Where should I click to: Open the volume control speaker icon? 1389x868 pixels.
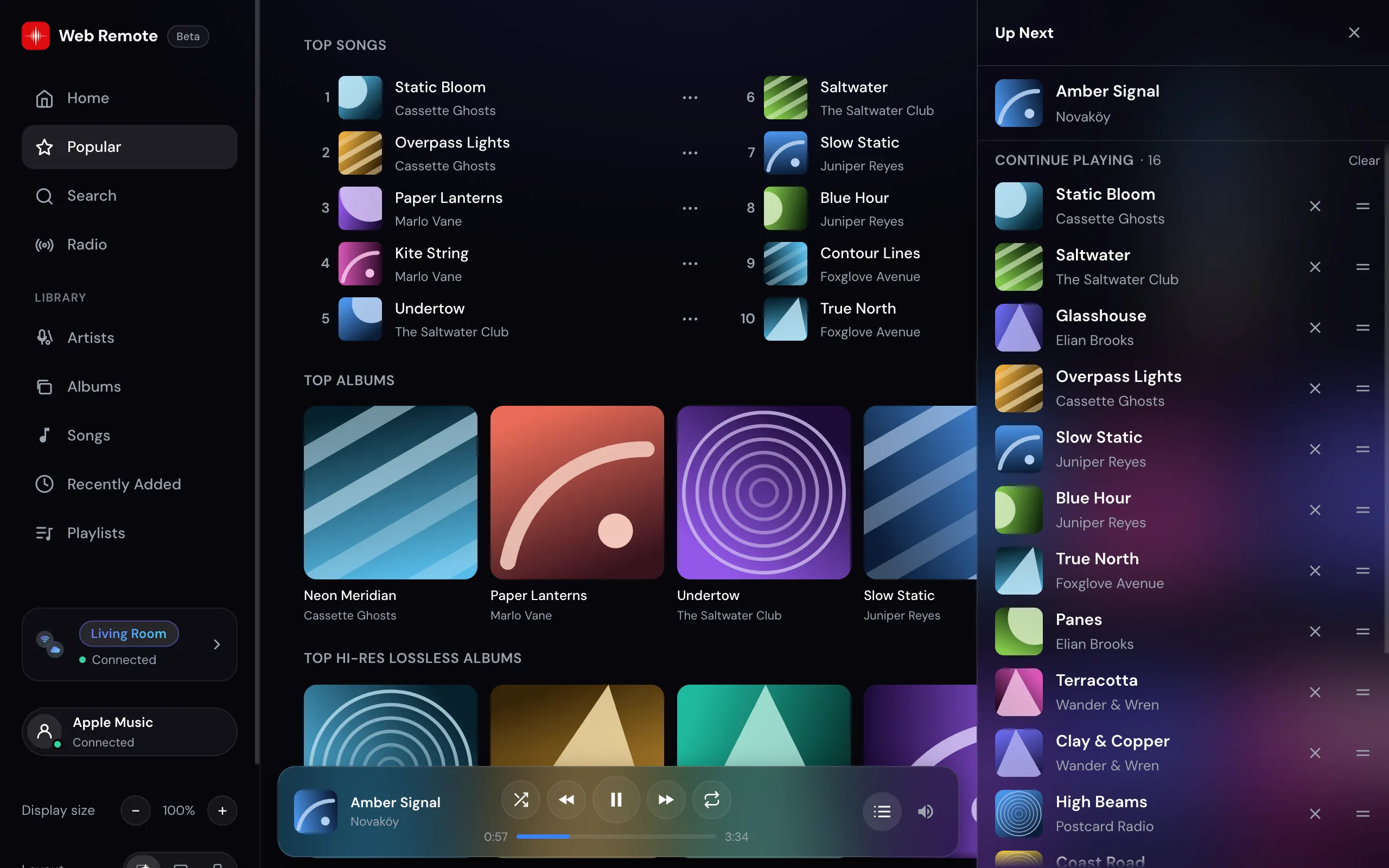(925, 811)
